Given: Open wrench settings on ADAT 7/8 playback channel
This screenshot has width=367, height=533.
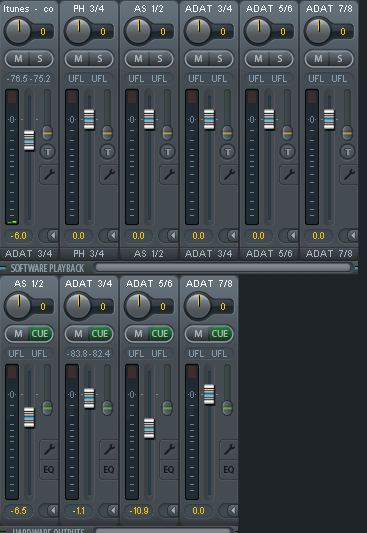Looking at the screenshot, I should click(x=349, y=175).
